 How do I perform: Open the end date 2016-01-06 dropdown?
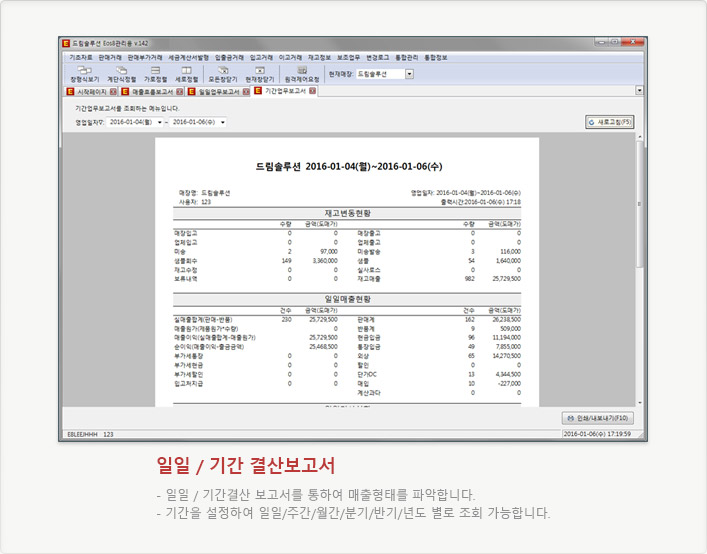[223, 123]
